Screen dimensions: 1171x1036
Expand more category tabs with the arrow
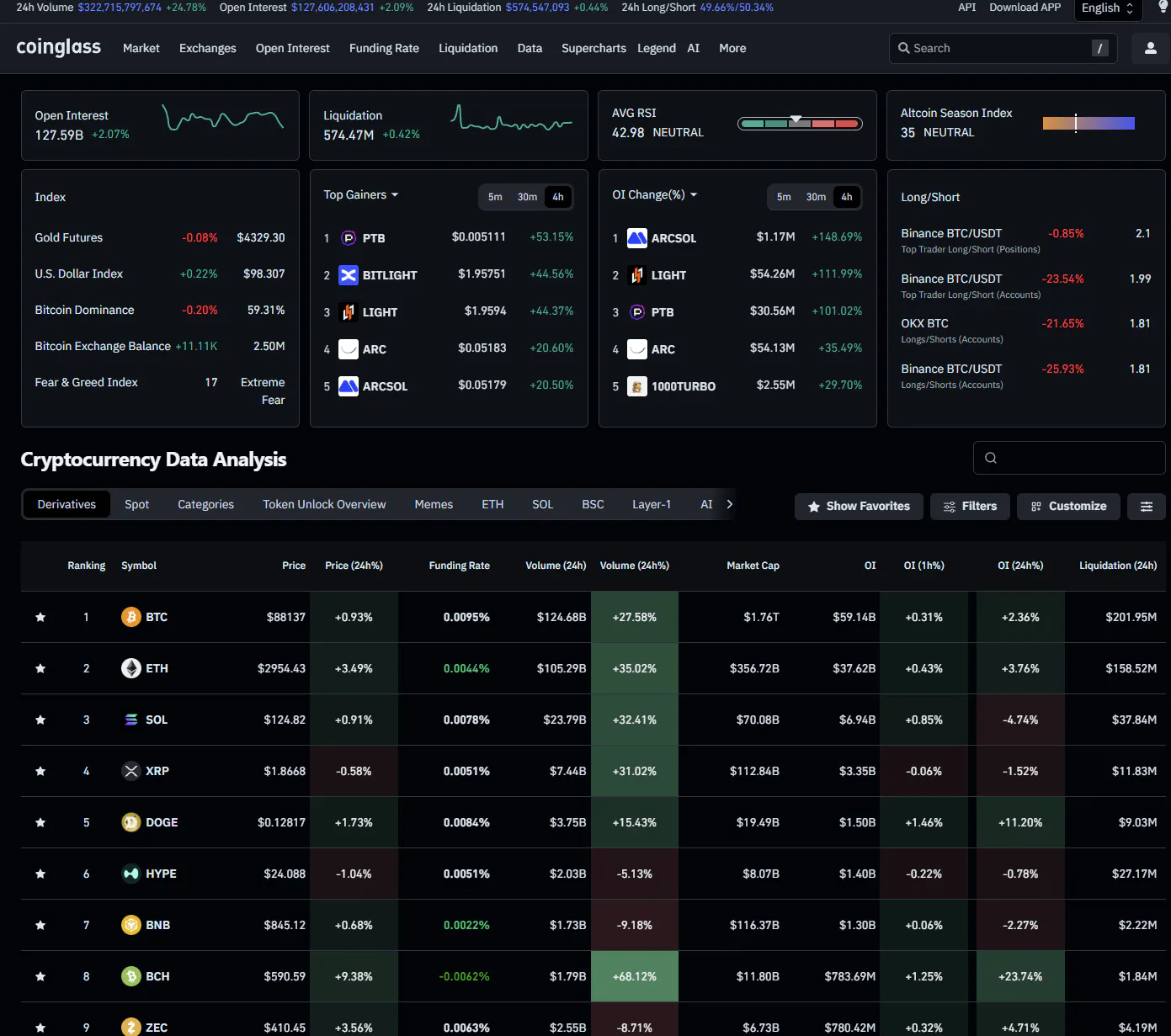pyautogui.click(x=729, y=504)
